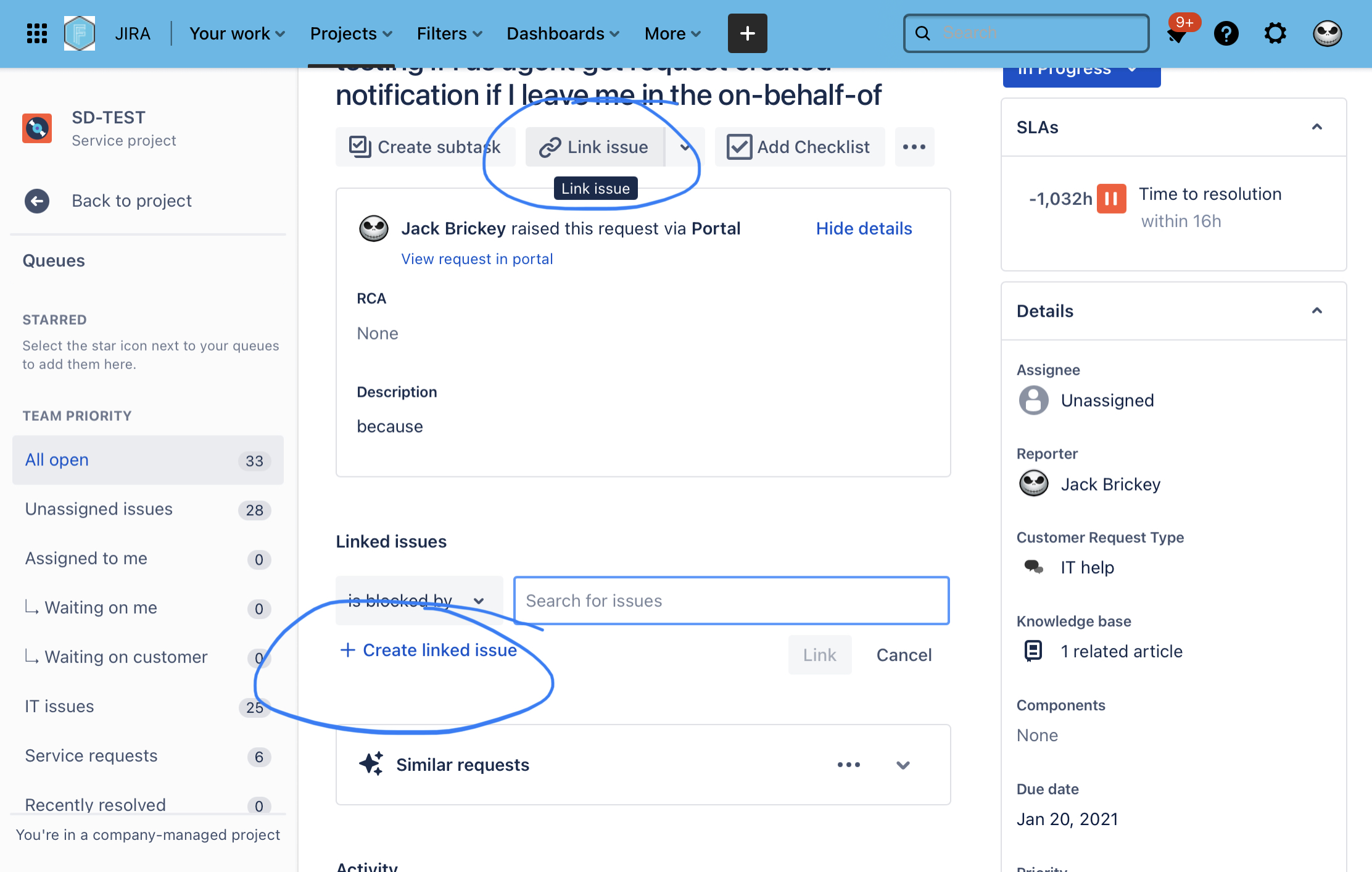Expand the Similar requests section
Viewport: 1372px width, 872px height.
pyautogui.click(x=903, y=765)
